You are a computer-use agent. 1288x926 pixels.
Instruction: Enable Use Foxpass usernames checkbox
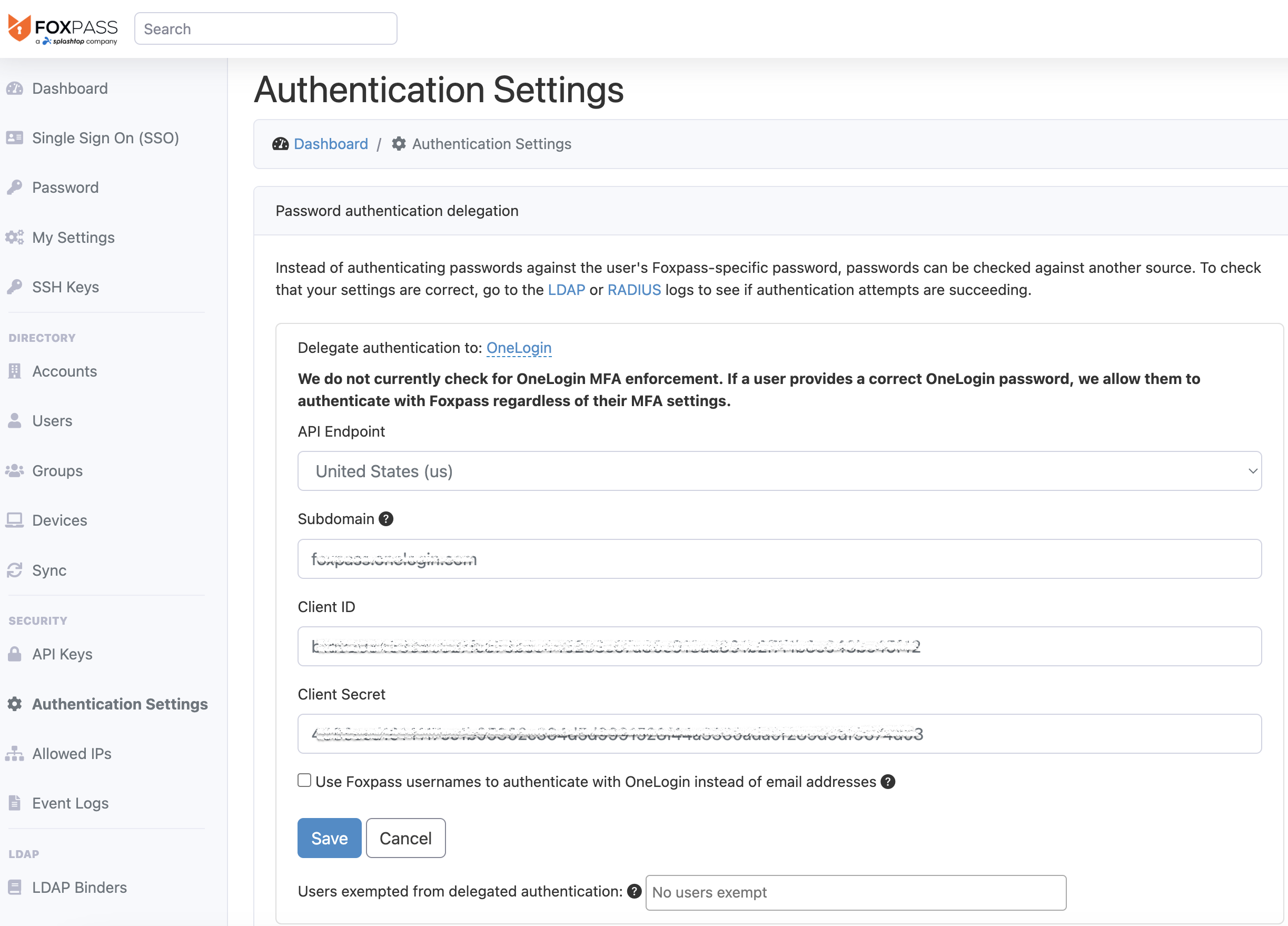pyautogui.click(x=304, y=781)
